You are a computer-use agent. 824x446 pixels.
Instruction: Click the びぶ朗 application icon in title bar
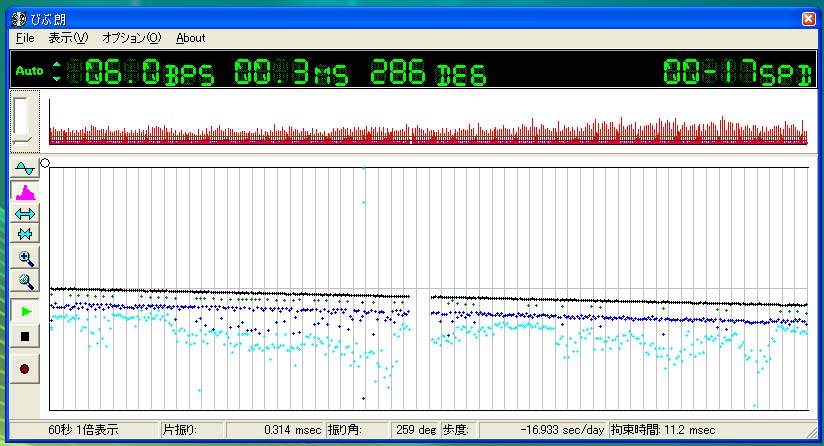[19, 19]
